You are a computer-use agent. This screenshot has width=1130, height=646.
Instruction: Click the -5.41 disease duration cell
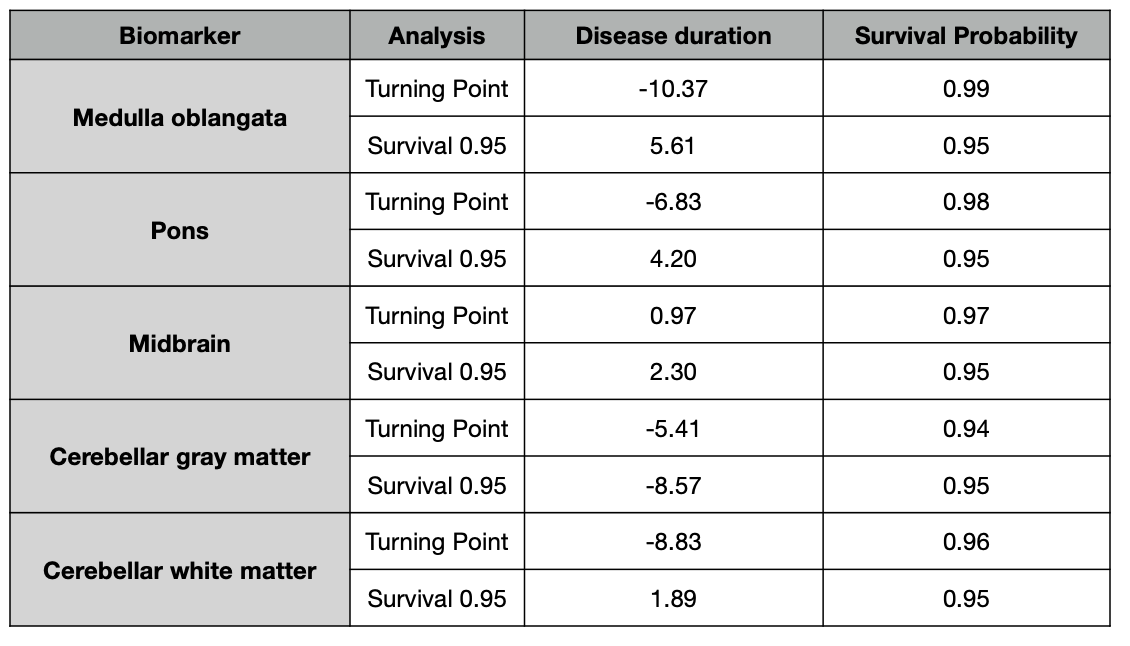[673, 429]
